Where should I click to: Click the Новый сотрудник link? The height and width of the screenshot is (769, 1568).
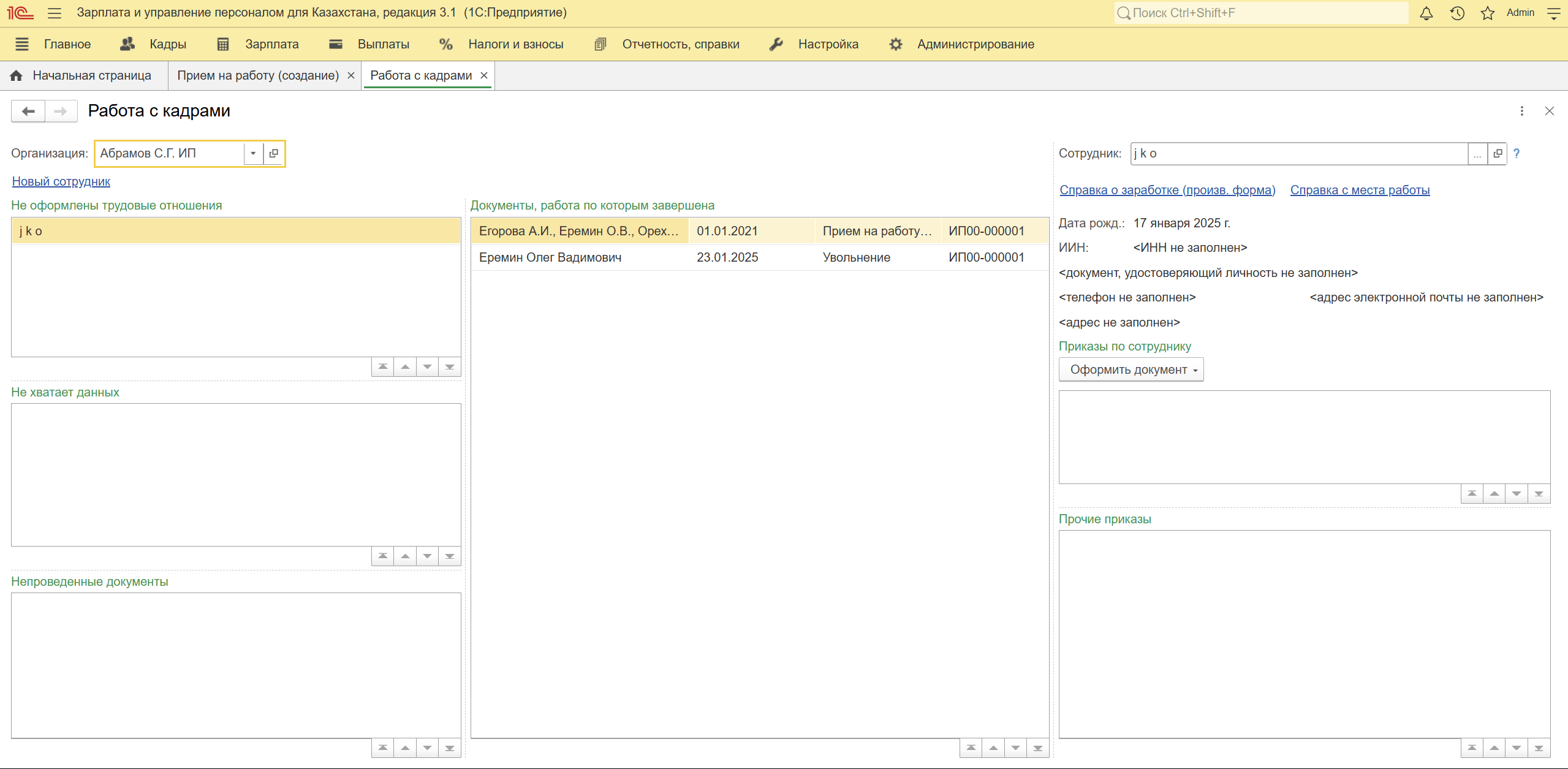point(61,181)
